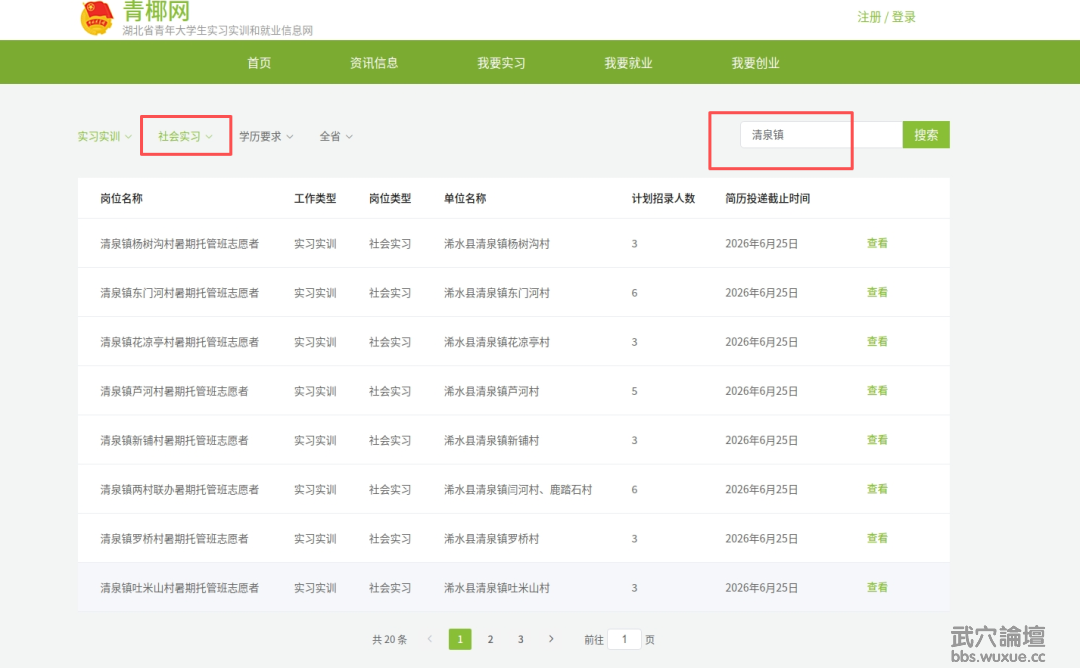Image resolution: width=1080 pixels, height=668 pixels.
Task: Click the 简历投递截止时间 column header
Action: click(767, 198)
